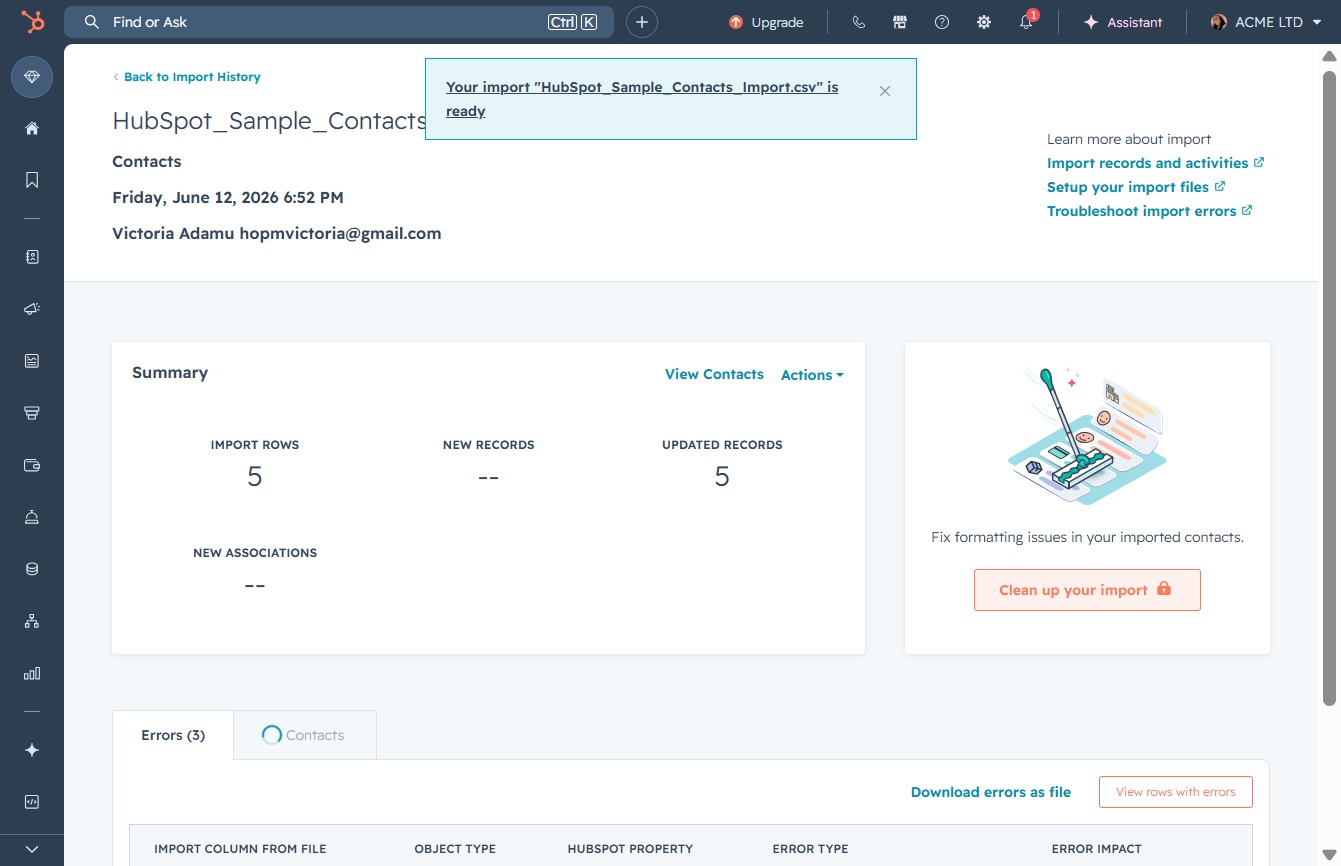Click the 'ERROR IMPACT' column header
The height and width of the screenshot is (866, 1341).
point(1096,849)
